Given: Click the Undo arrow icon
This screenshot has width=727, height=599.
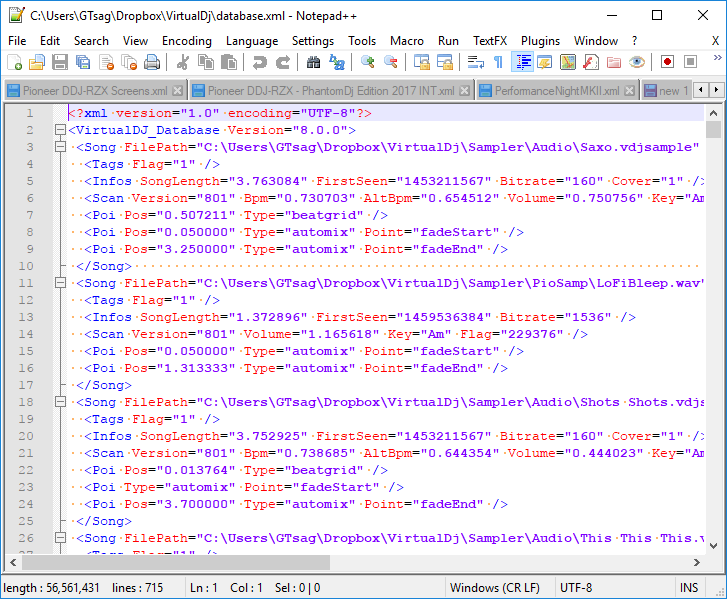Looking at the screenshot, I should click(260, 62).
